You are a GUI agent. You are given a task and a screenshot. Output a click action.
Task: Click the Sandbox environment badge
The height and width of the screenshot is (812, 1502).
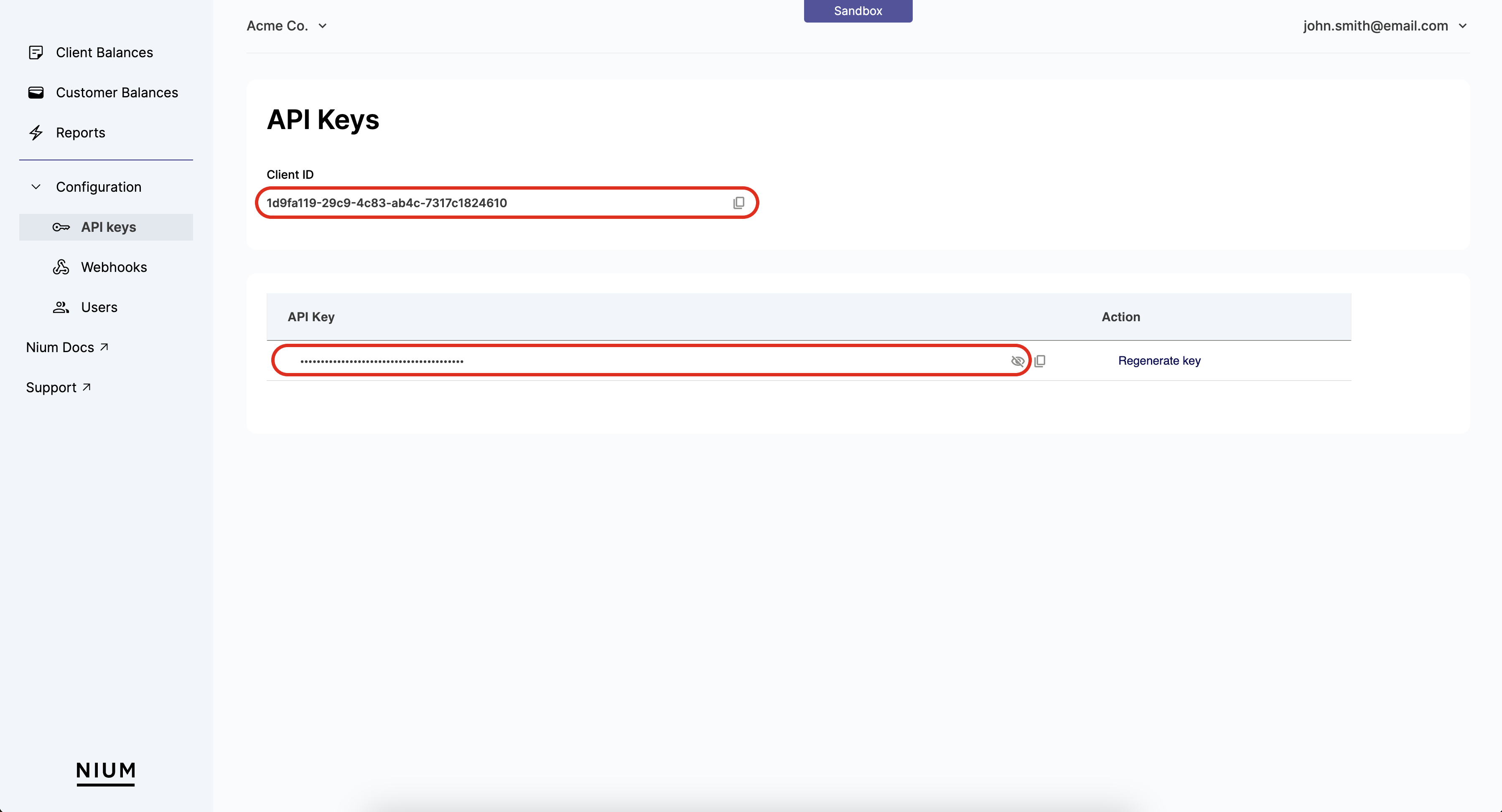pyautogui.click(x=858, y=10)
